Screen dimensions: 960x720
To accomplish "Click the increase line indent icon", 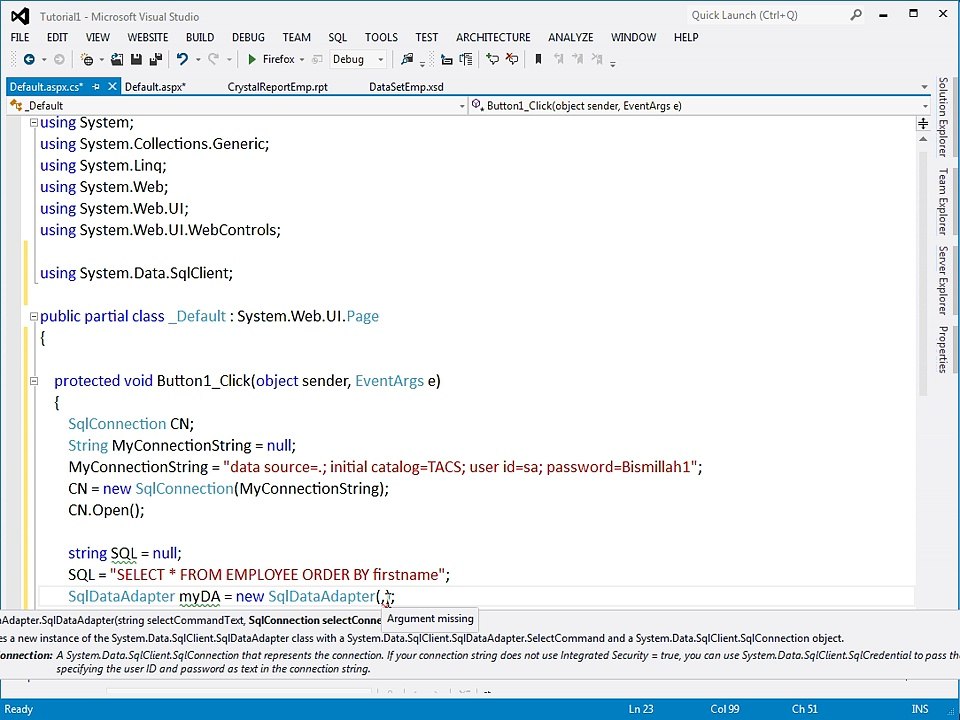I will click(466, 59).
